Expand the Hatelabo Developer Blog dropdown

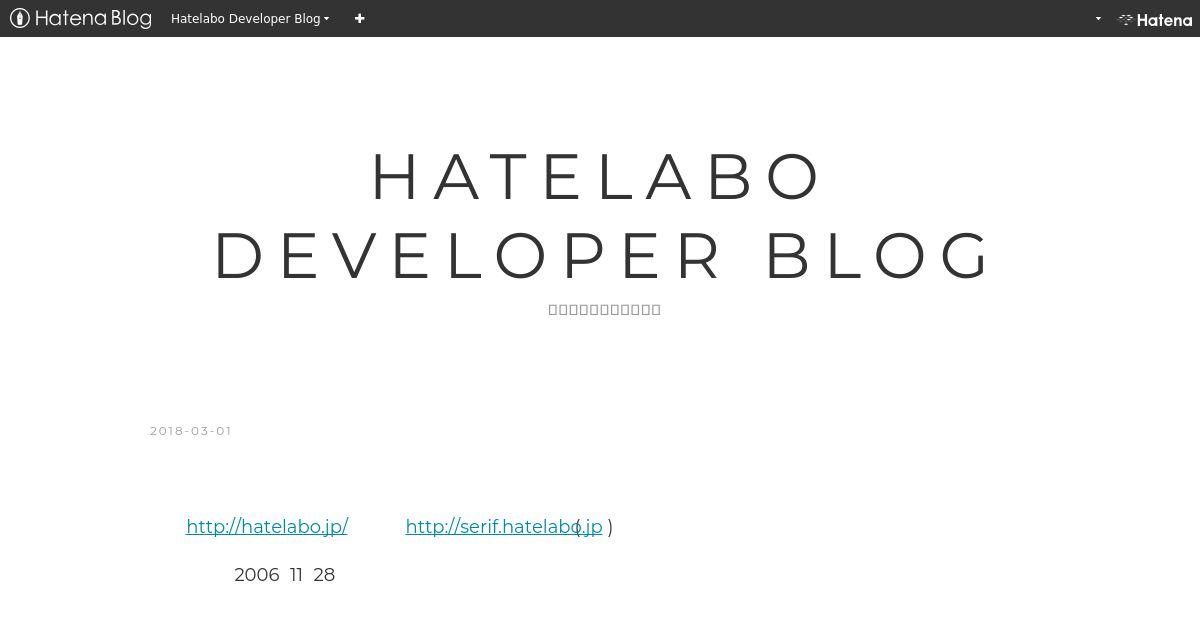[250, 18]
